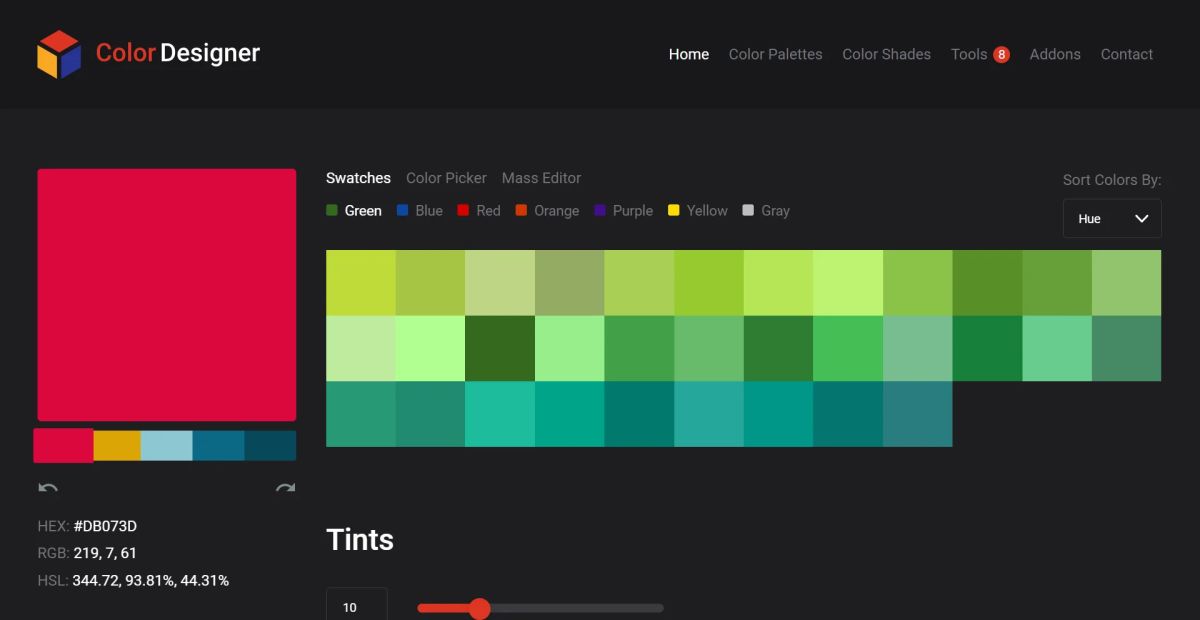Click the Tints heading

(x=360, y=540)
